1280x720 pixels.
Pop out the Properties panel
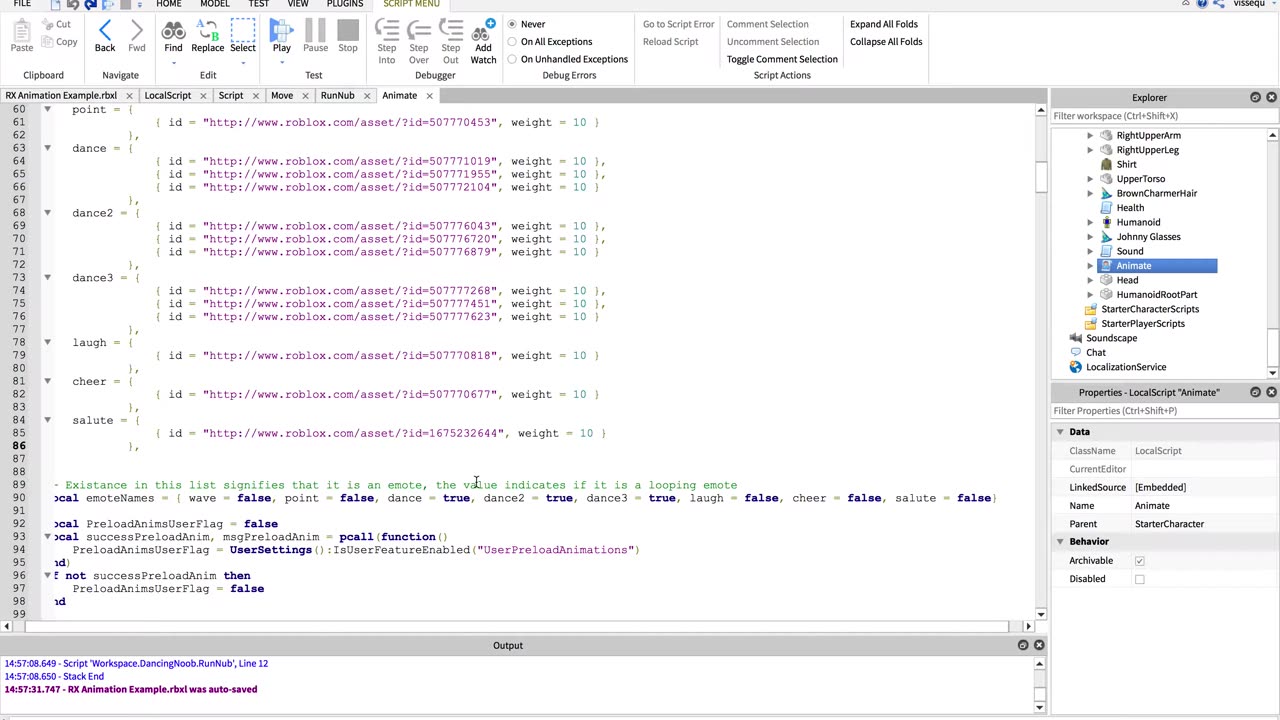point(1255,392)
